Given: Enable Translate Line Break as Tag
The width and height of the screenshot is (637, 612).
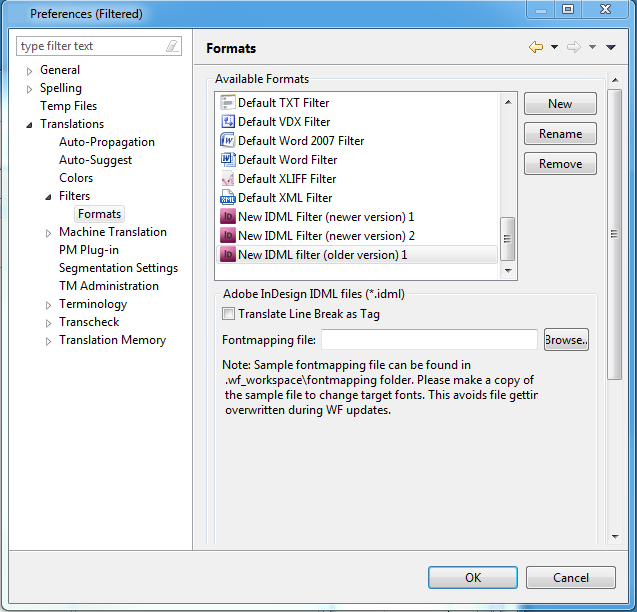Looking at the screenshot, I should (228, 314).
